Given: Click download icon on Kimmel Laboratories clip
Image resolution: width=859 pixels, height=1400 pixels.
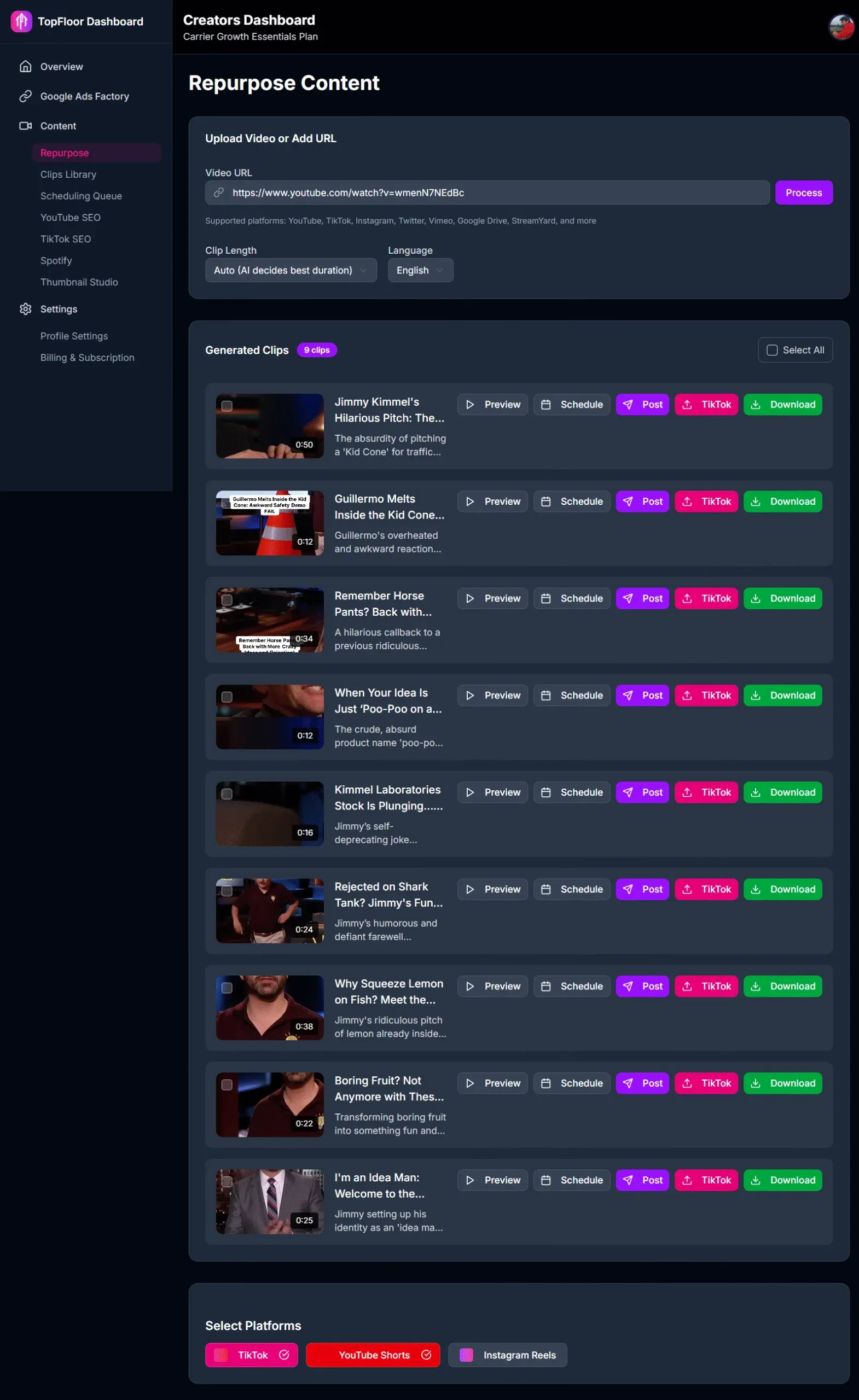Looking at the screenshot, I should click(x=756, y=792).
